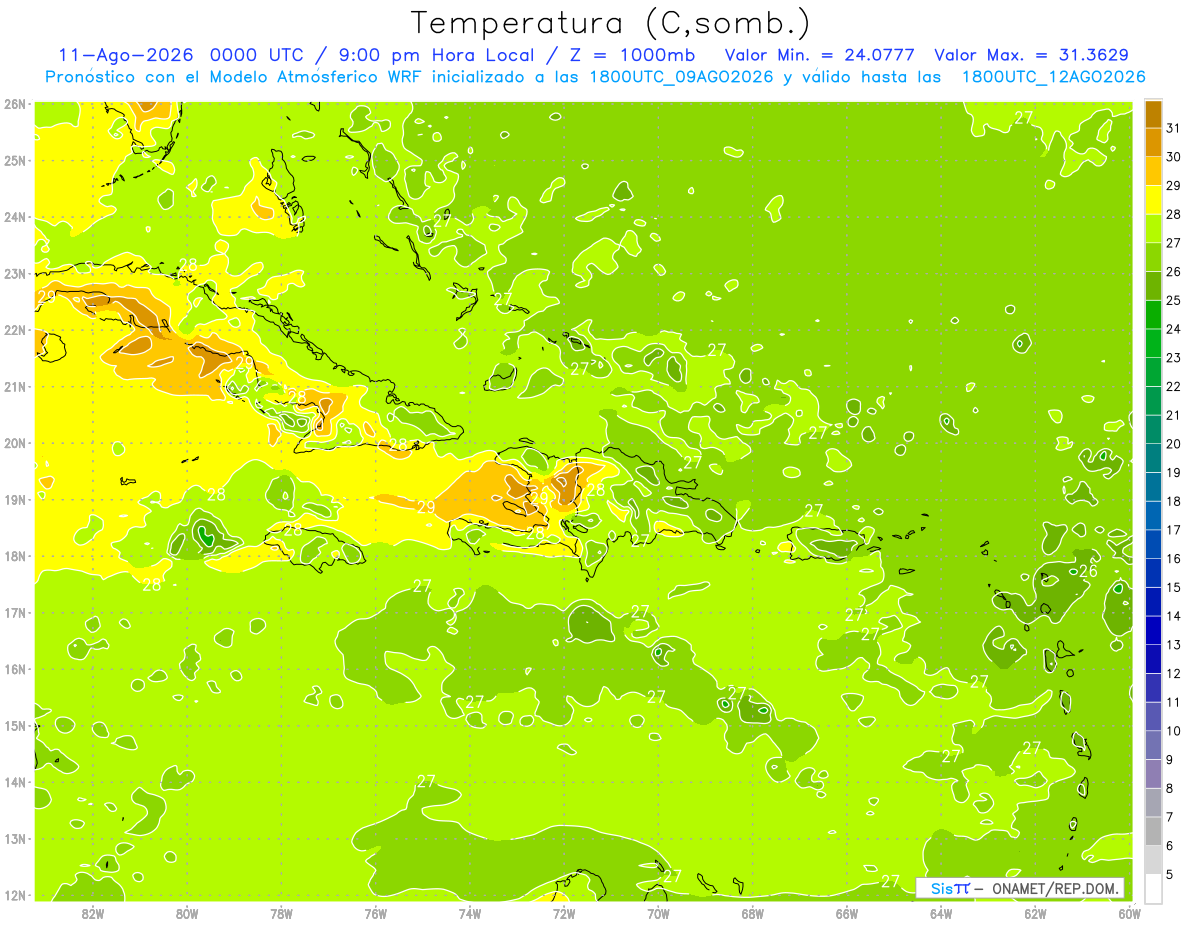Click the 60W longitude axis label
The height and width of the screenshot is (927, 1200).
point(1129,913)
